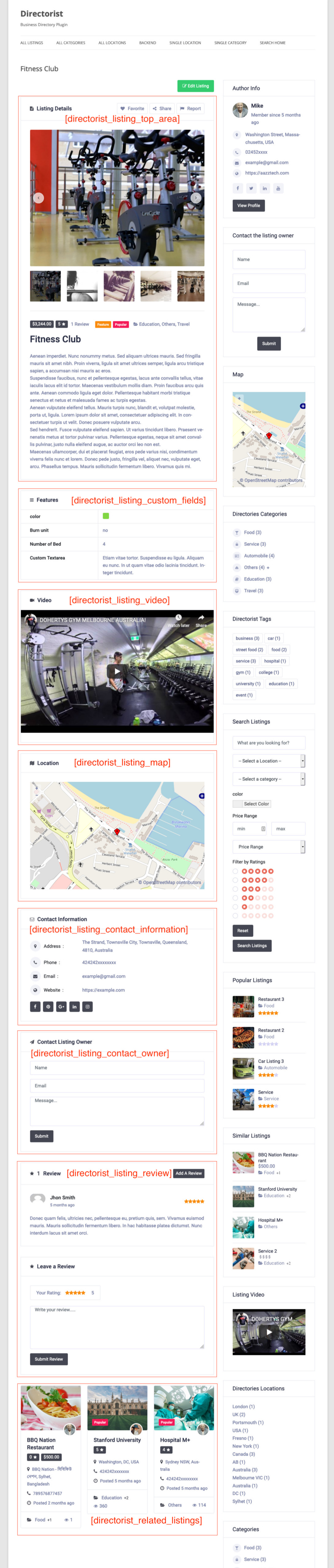The height and width of the screenshot is (1568, 334).
Task: Reset the search listings filters
Action: (x=243, y=931)
